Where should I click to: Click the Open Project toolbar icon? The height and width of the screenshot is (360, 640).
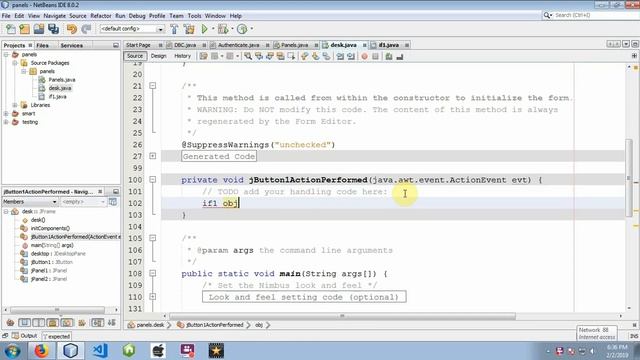(x=39, y=29)
